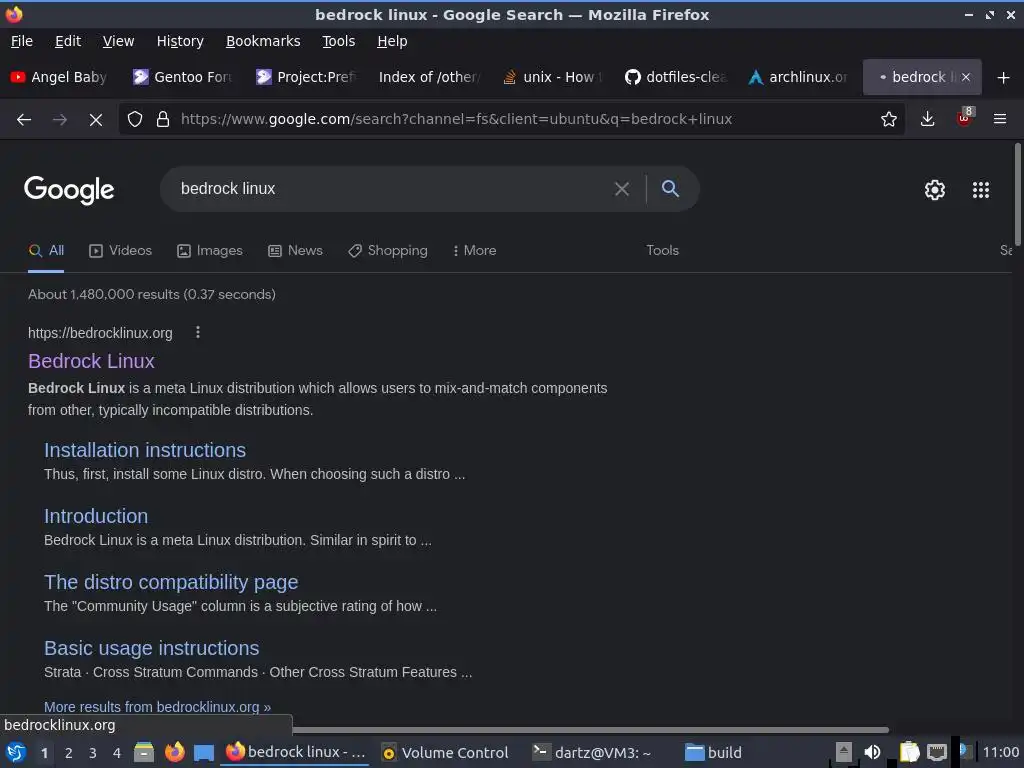
Task: Open the Installation instructions link
Action: [x=145, y=451]
